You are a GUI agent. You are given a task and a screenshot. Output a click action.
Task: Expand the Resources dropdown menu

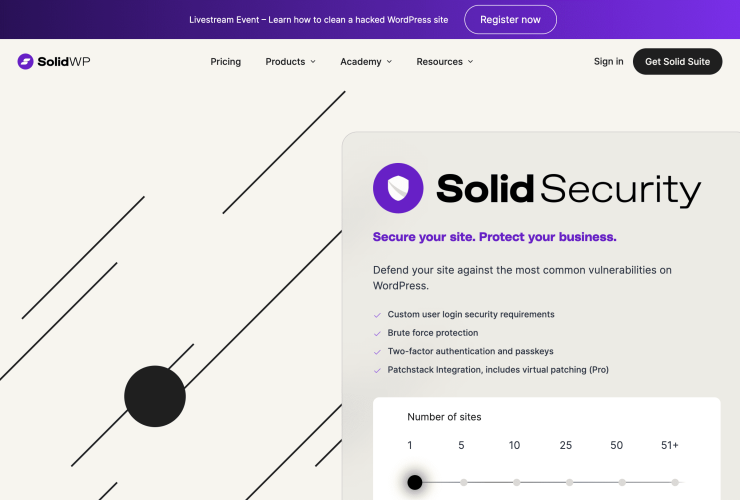coord(445,62)
